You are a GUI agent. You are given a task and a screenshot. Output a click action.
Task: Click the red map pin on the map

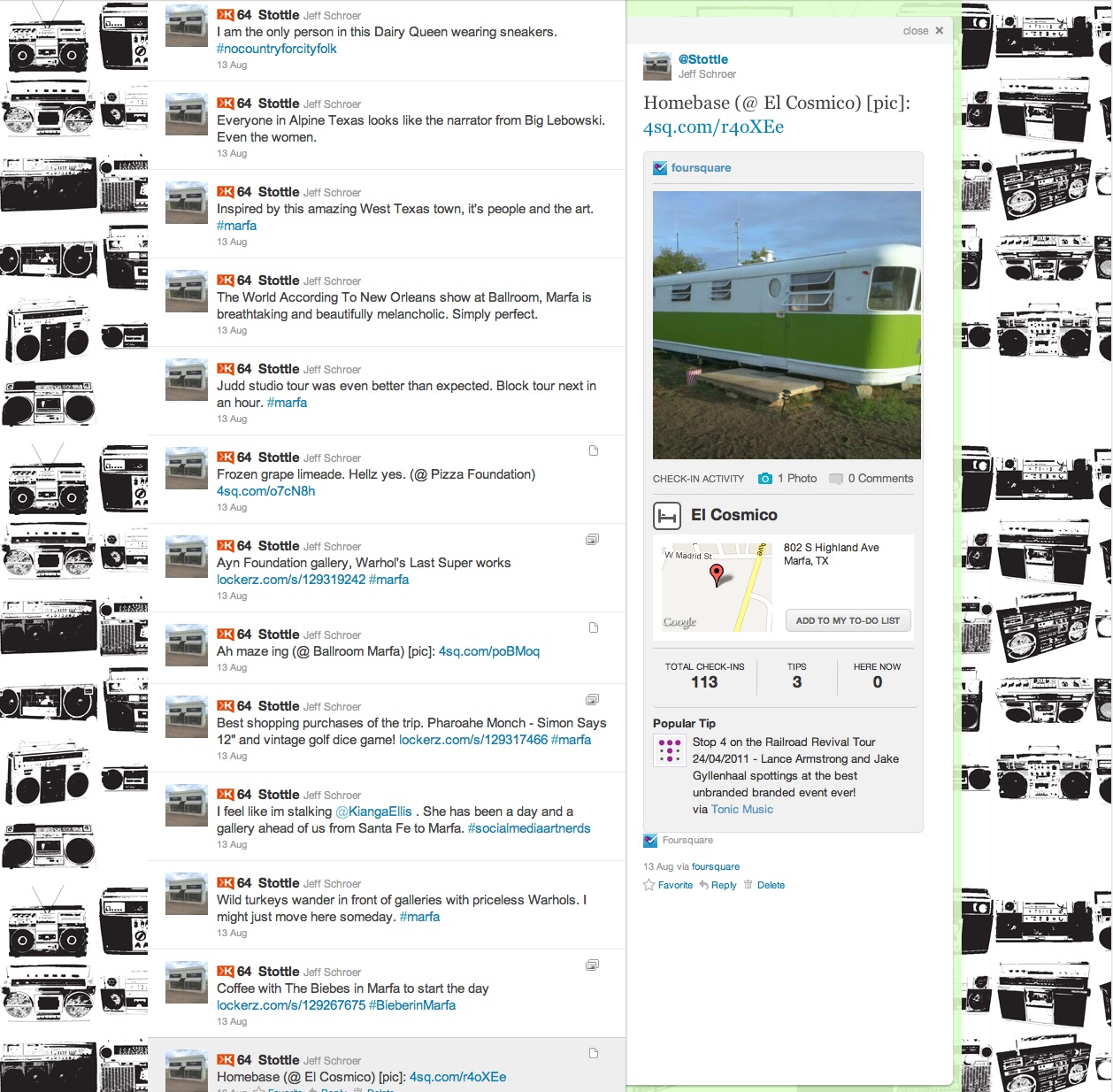717,575
